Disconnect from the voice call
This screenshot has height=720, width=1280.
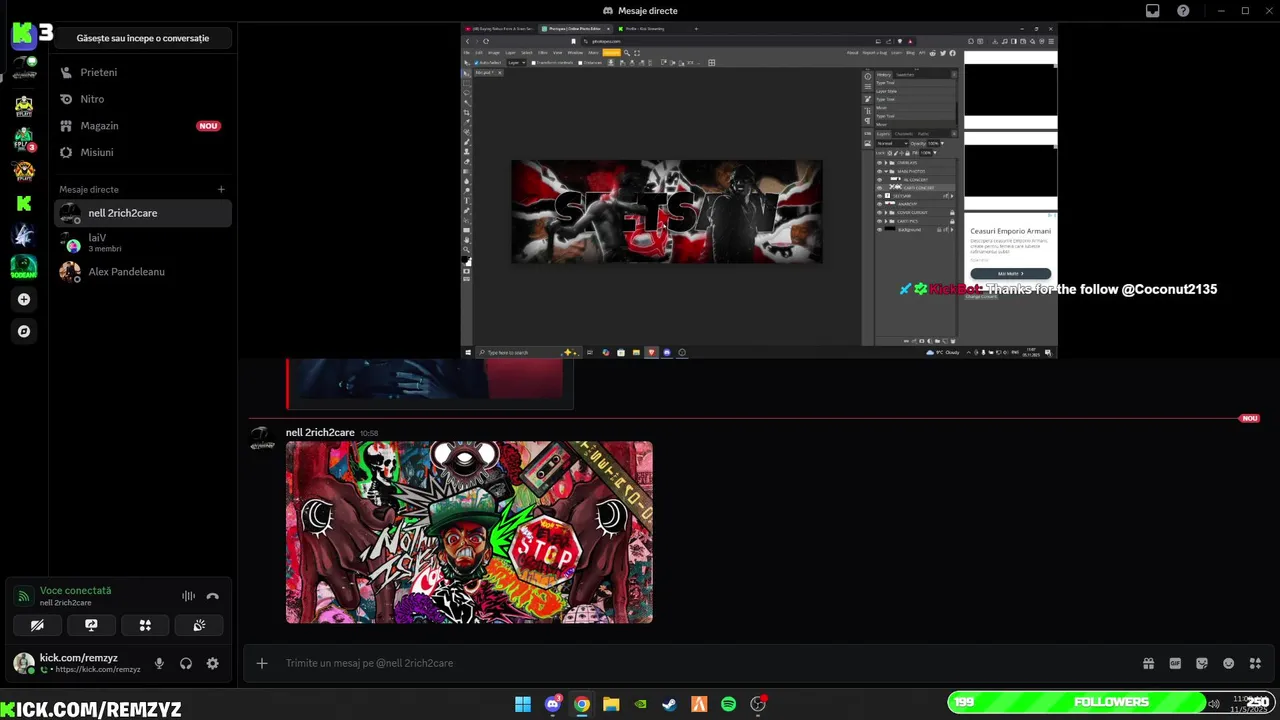point(212,596)
